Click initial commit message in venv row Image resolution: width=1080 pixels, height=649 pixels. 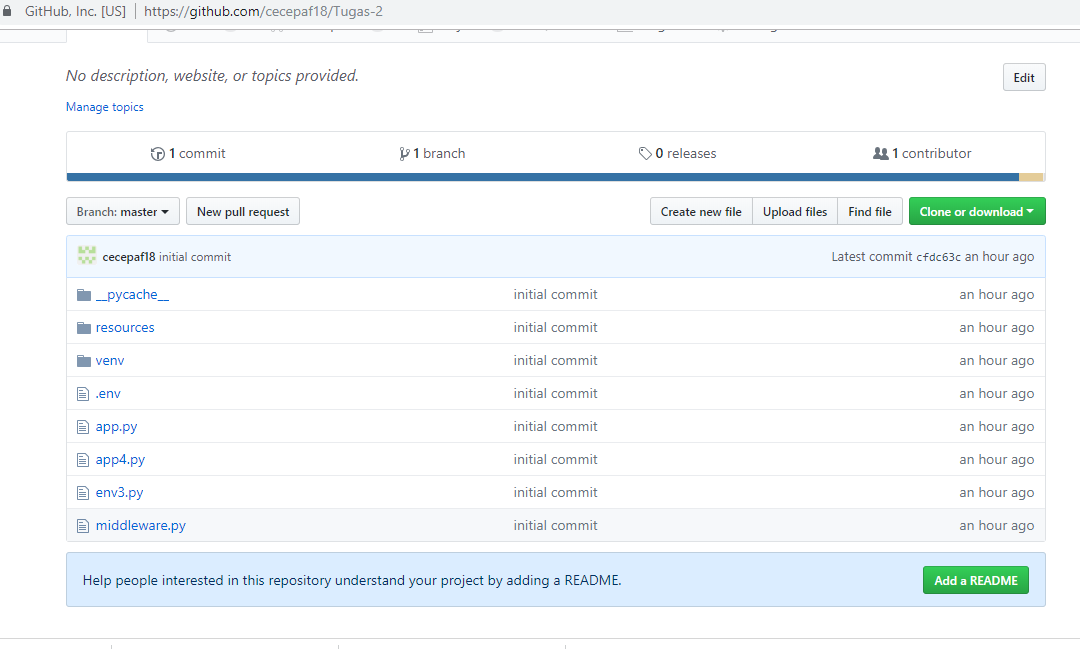[x=555, y=361]
